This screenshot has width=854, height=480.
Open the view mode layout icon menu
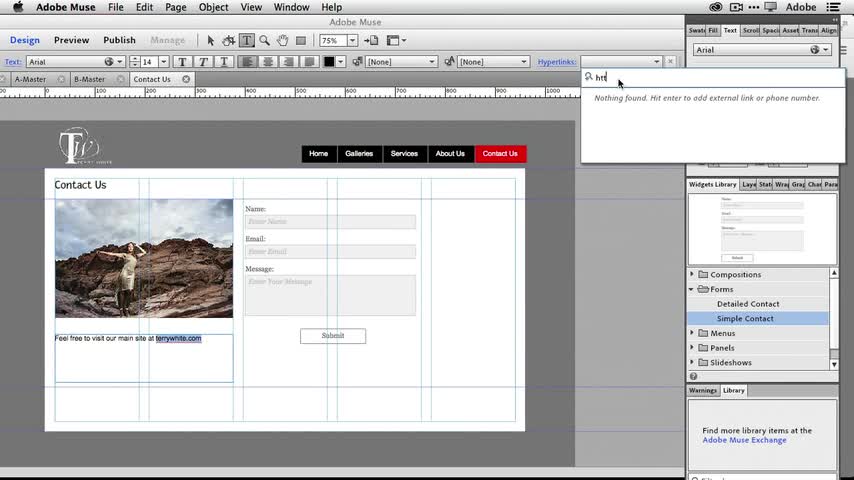click(396, 40)
